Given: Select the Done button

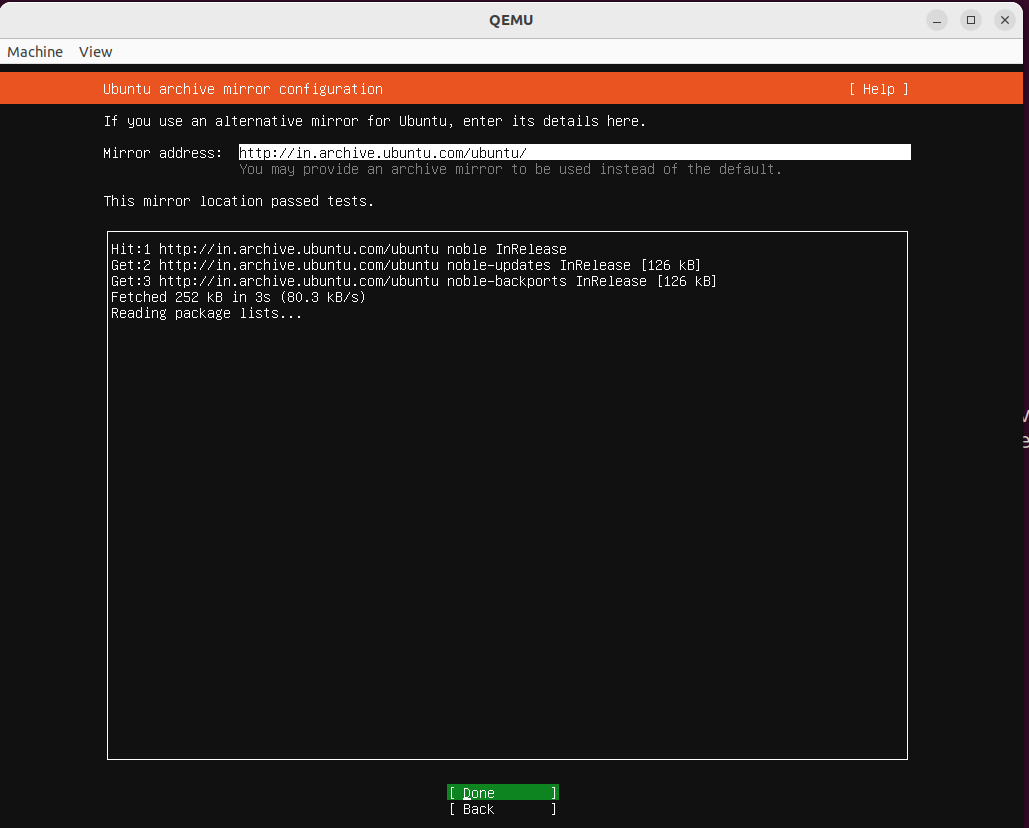Looking at the screenshot, I should [501, 792].
